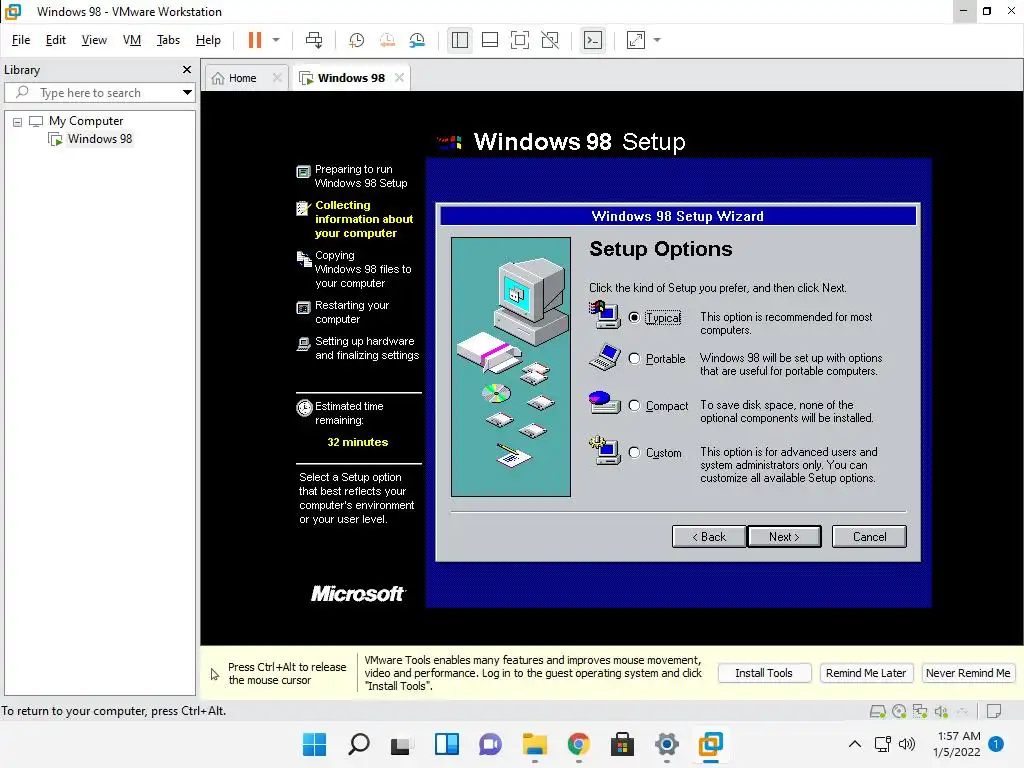Open the Snapshot Manager wrench-clock icon
Viewport: 1024px width, 768px height.
(417, 40)
